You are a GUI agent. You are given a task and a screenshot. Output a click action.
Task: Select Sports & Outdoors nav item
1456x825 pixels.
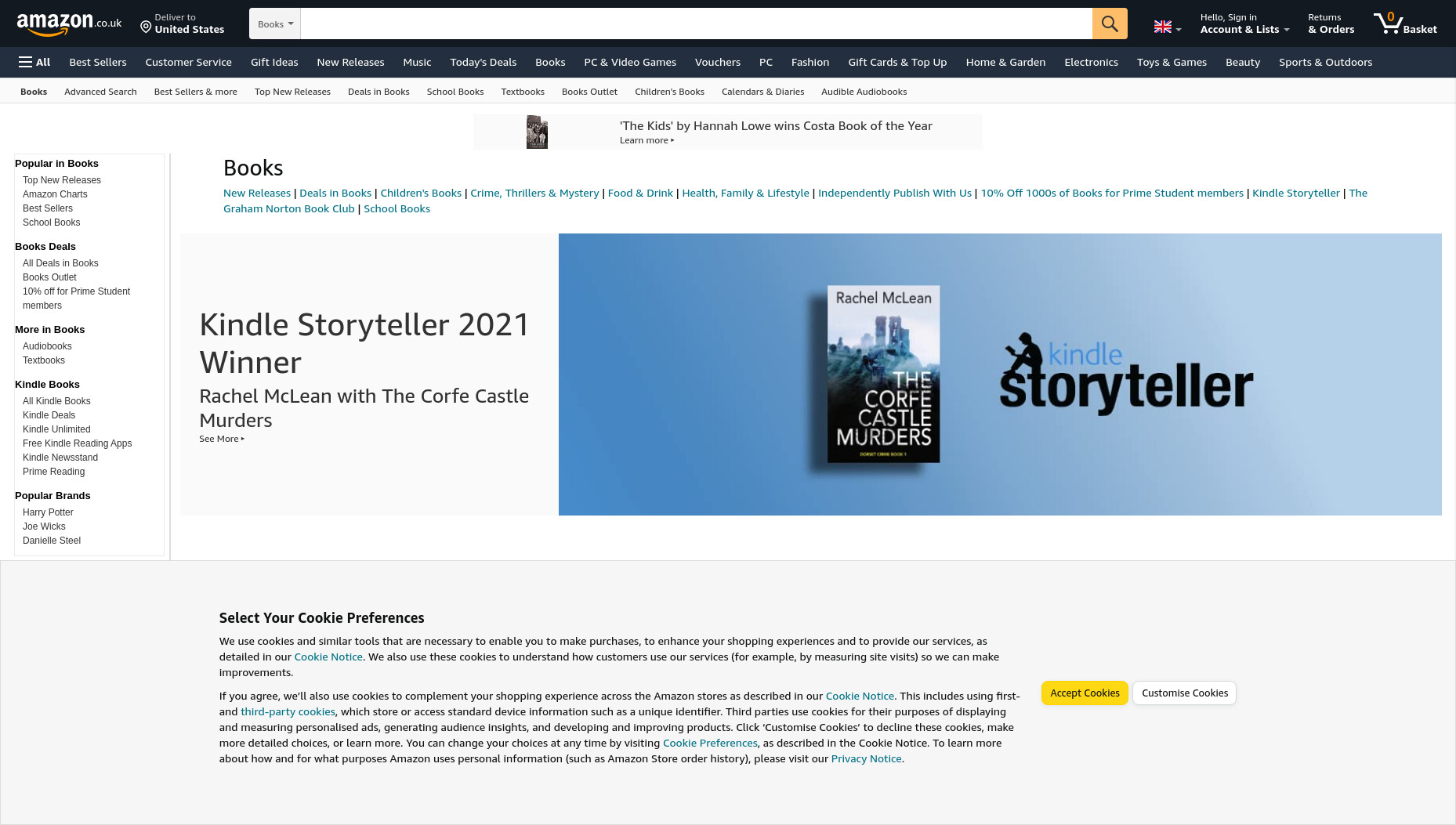coord(1325,62)
